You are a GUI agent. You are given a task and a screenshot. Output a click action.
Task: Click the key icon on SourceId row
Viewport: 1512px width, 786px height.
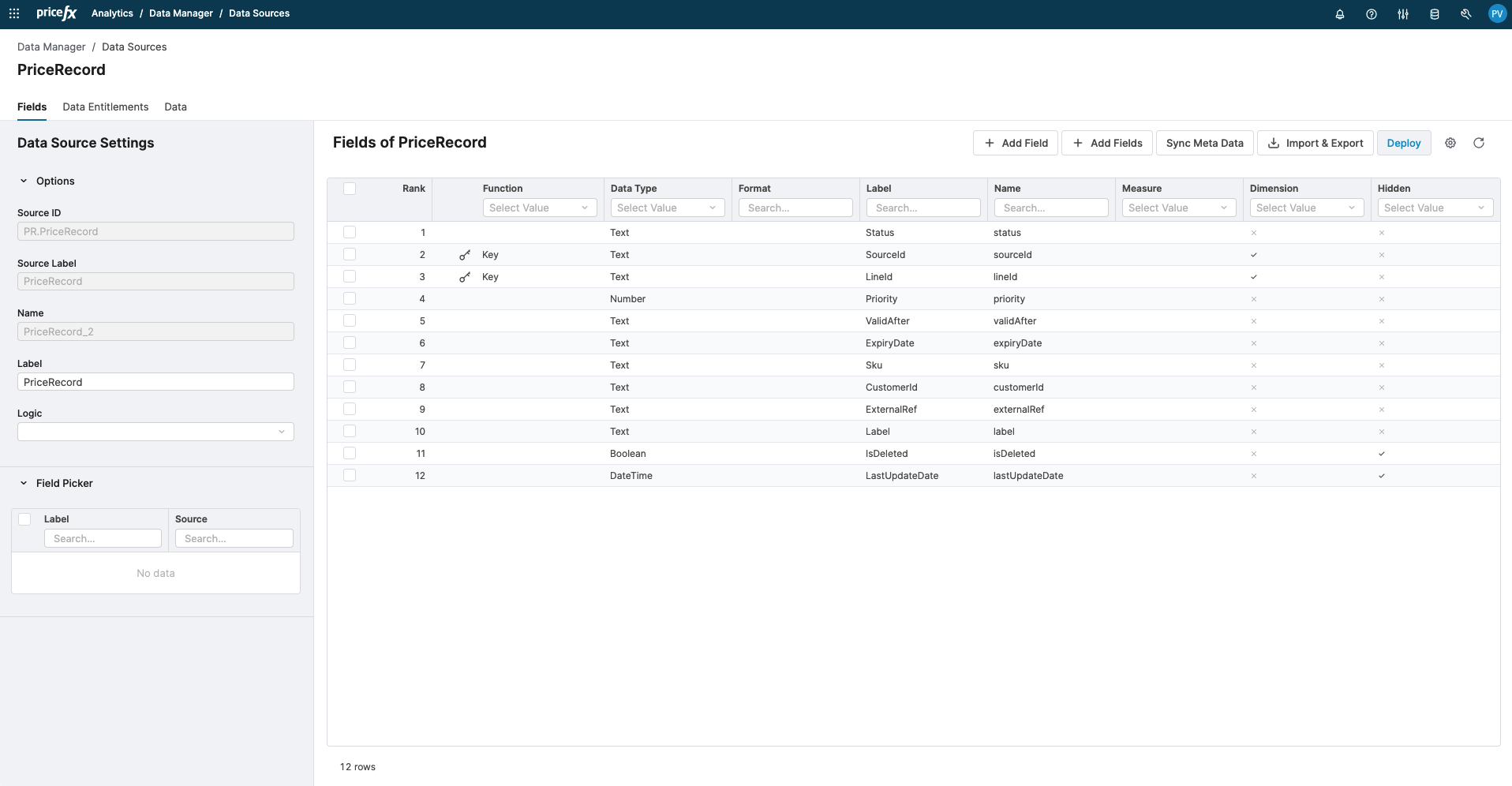coord(465,255)
